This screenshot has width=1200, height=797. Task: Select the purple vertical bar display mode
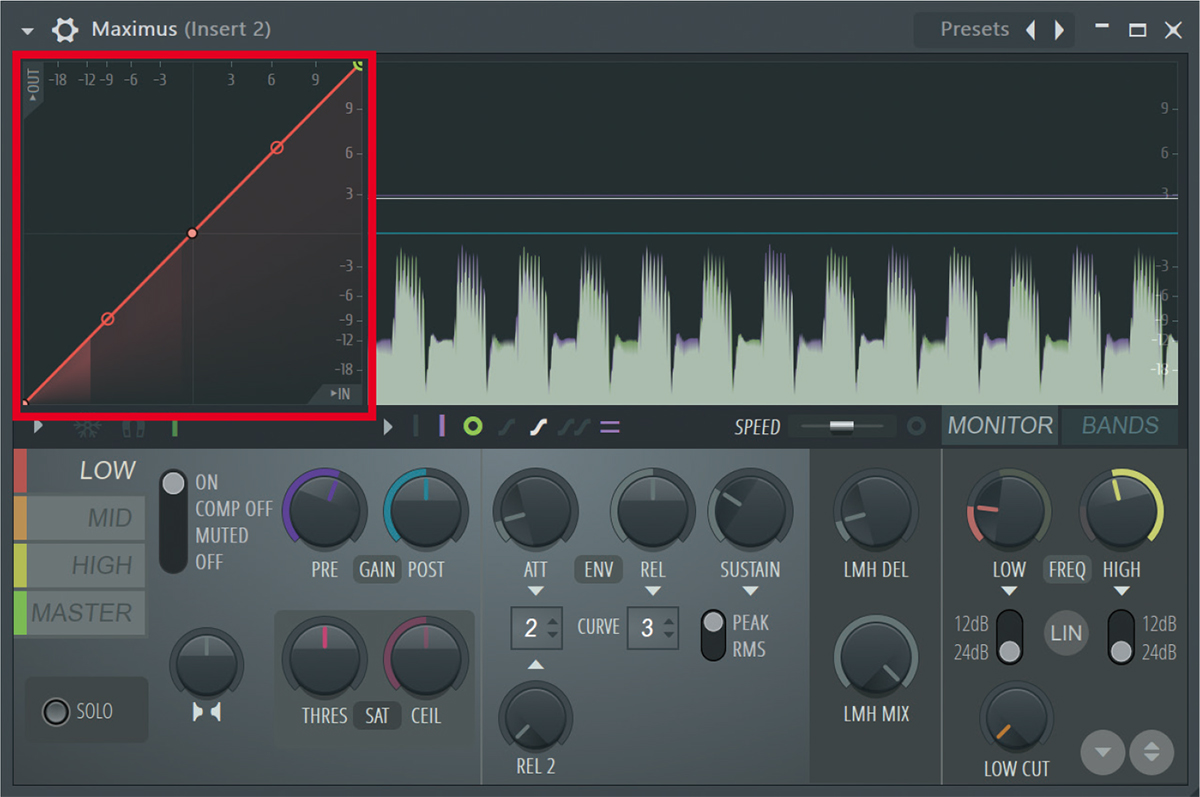(441, 427)
